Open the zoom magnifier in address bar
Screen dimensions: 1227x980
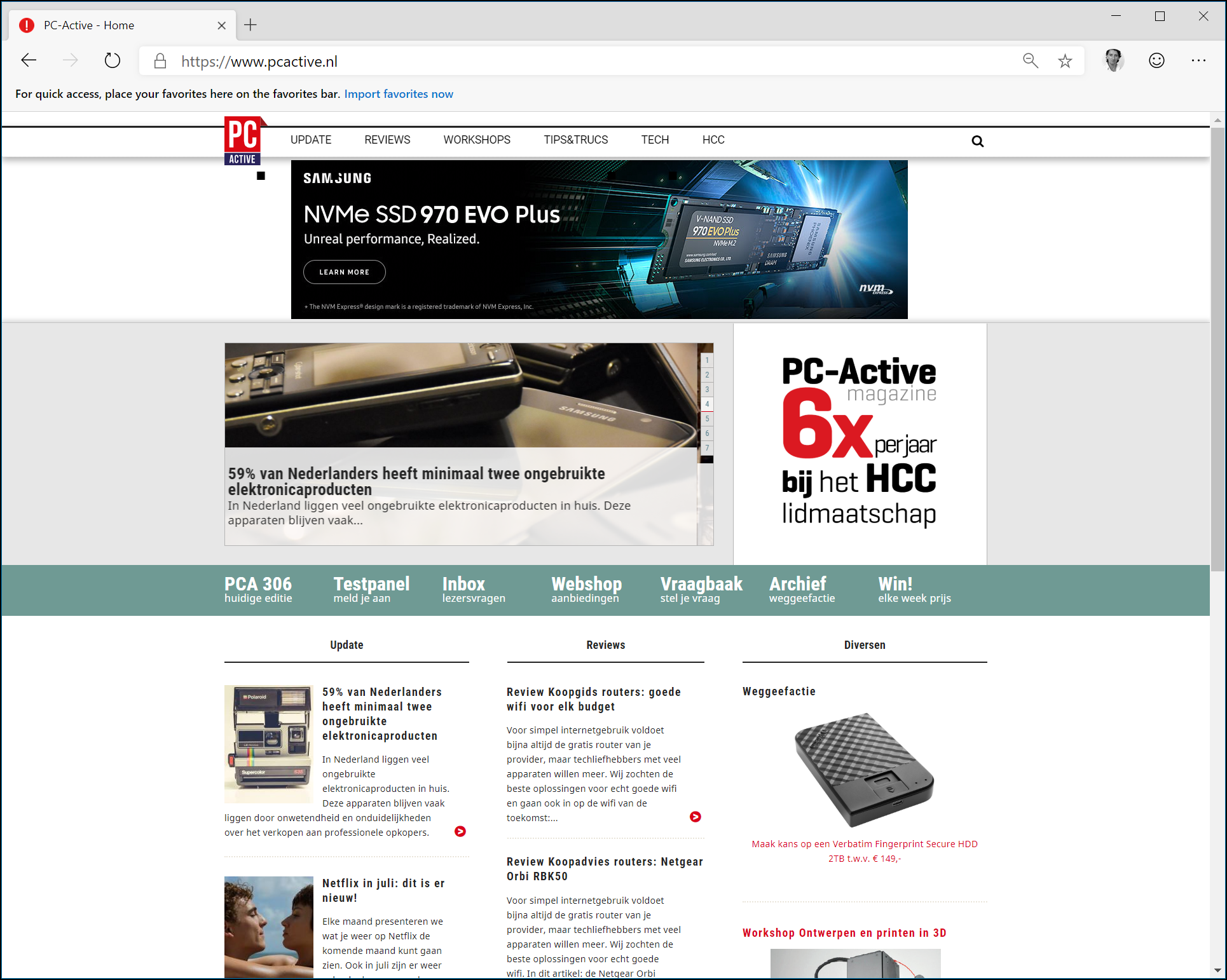point(1031,61)
